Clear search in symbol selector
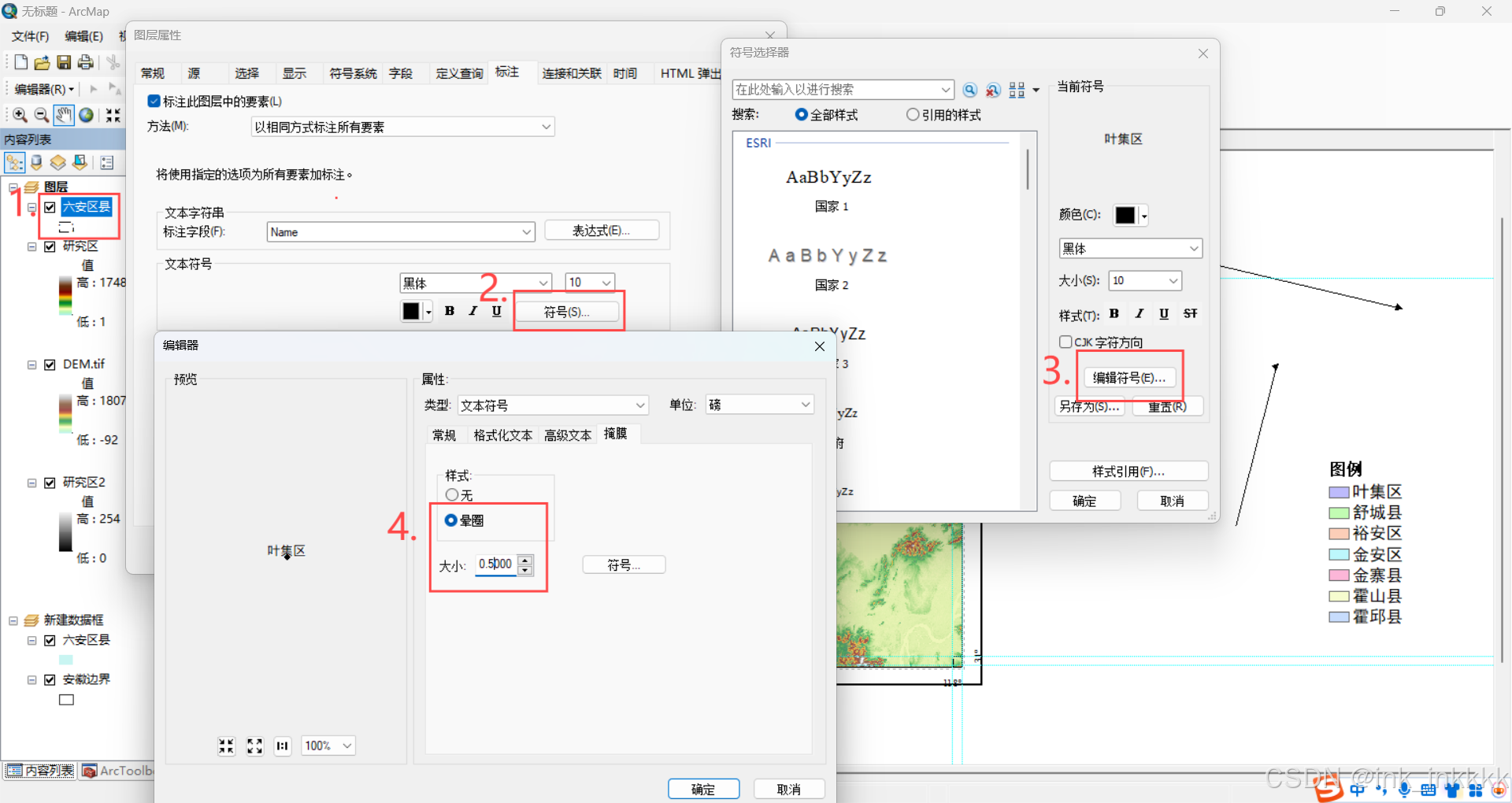 (993, 90)
